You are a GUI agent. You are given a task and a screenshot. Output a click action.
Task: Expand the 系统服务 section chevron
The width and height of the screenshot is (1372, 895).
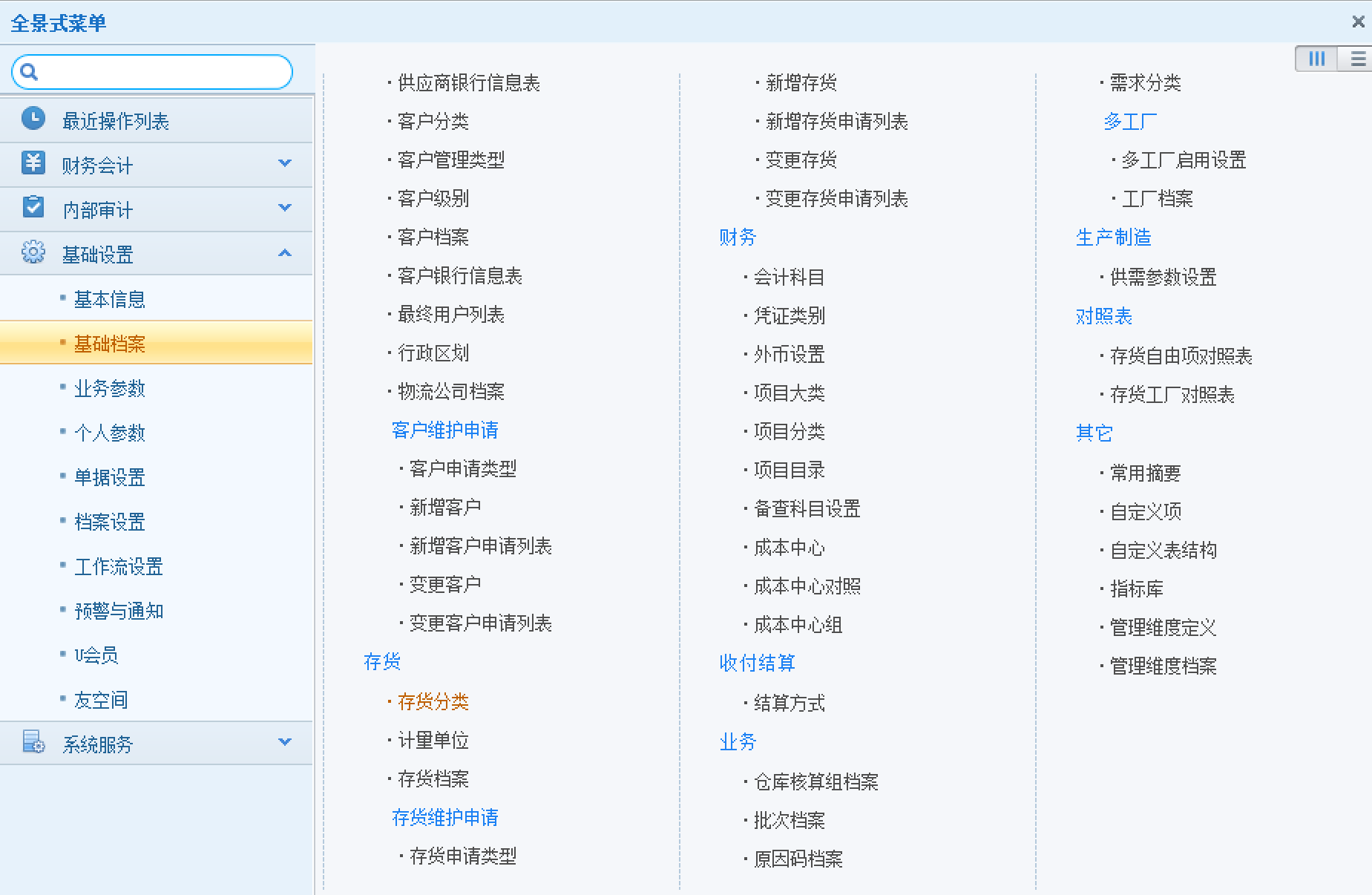coord(285,742)
